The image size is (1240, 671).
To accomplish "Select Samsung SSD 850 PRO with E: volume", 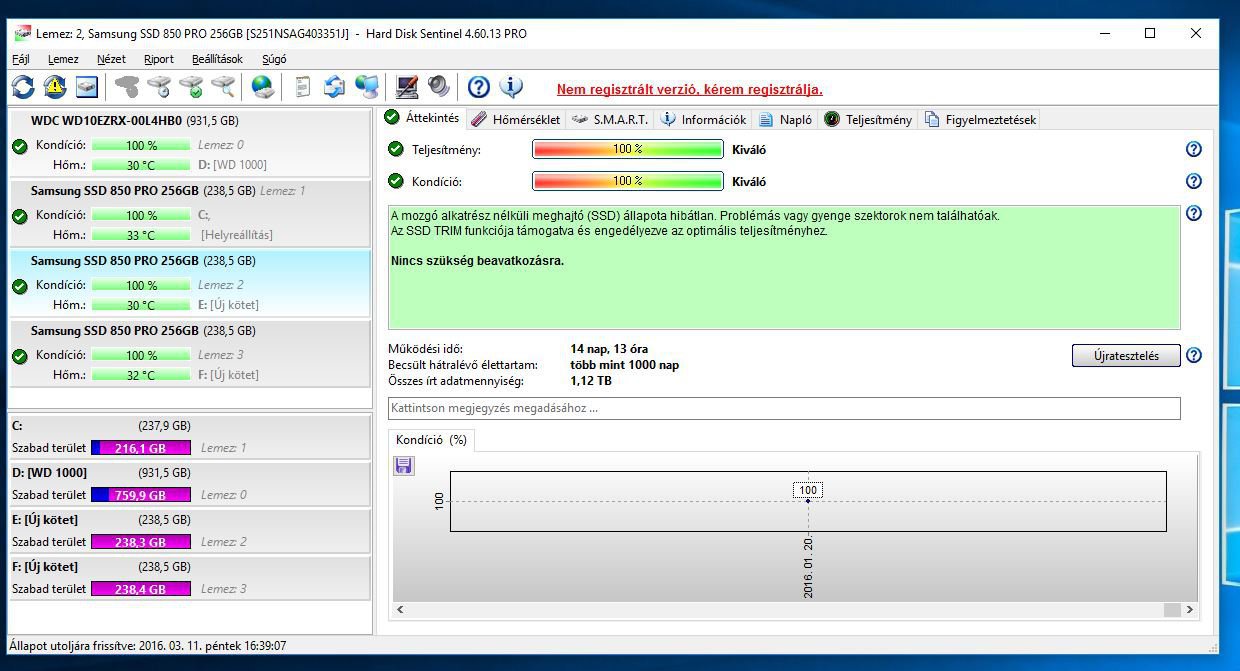I will [189, 282].
